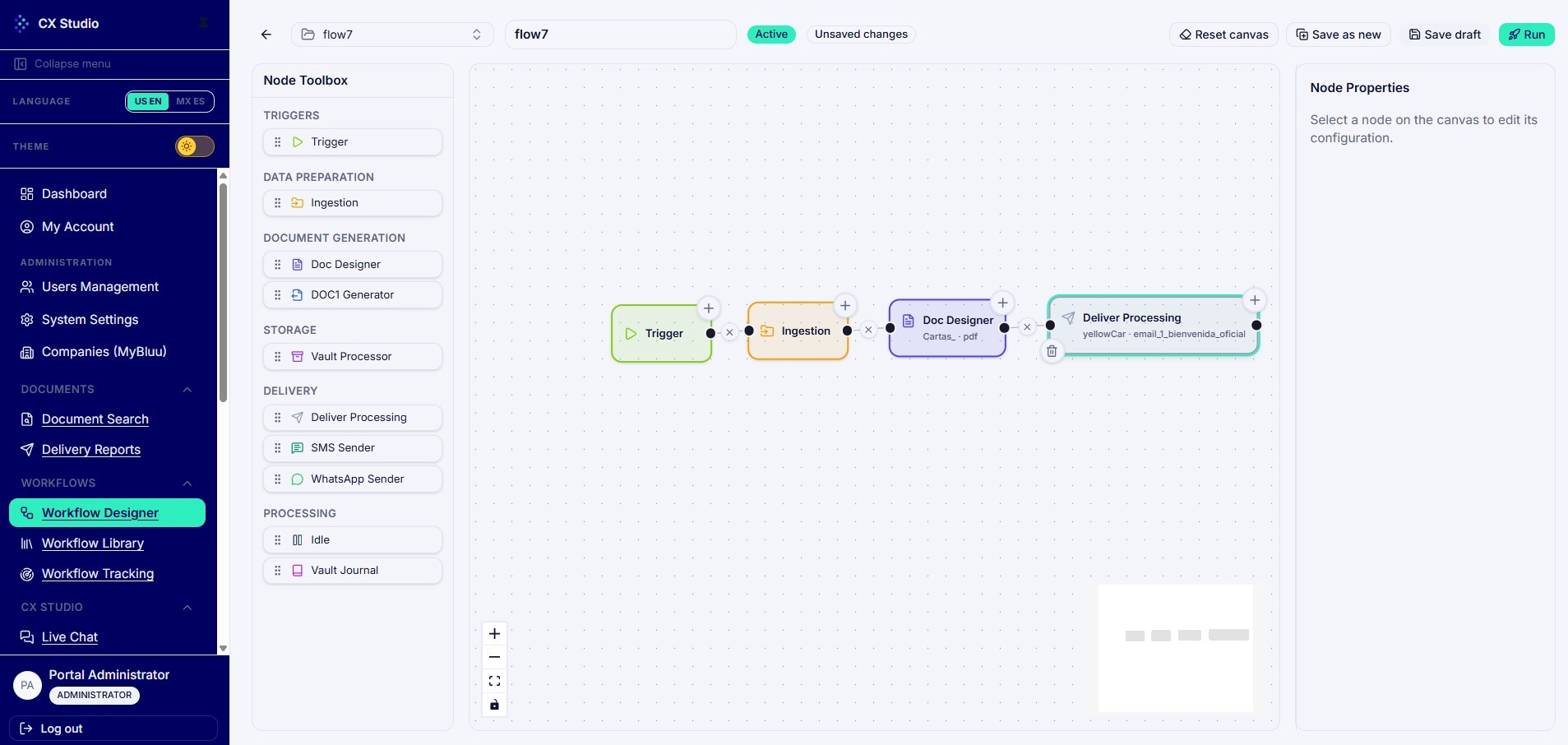
Task: Click Reset canvas
Action: 1223,35
